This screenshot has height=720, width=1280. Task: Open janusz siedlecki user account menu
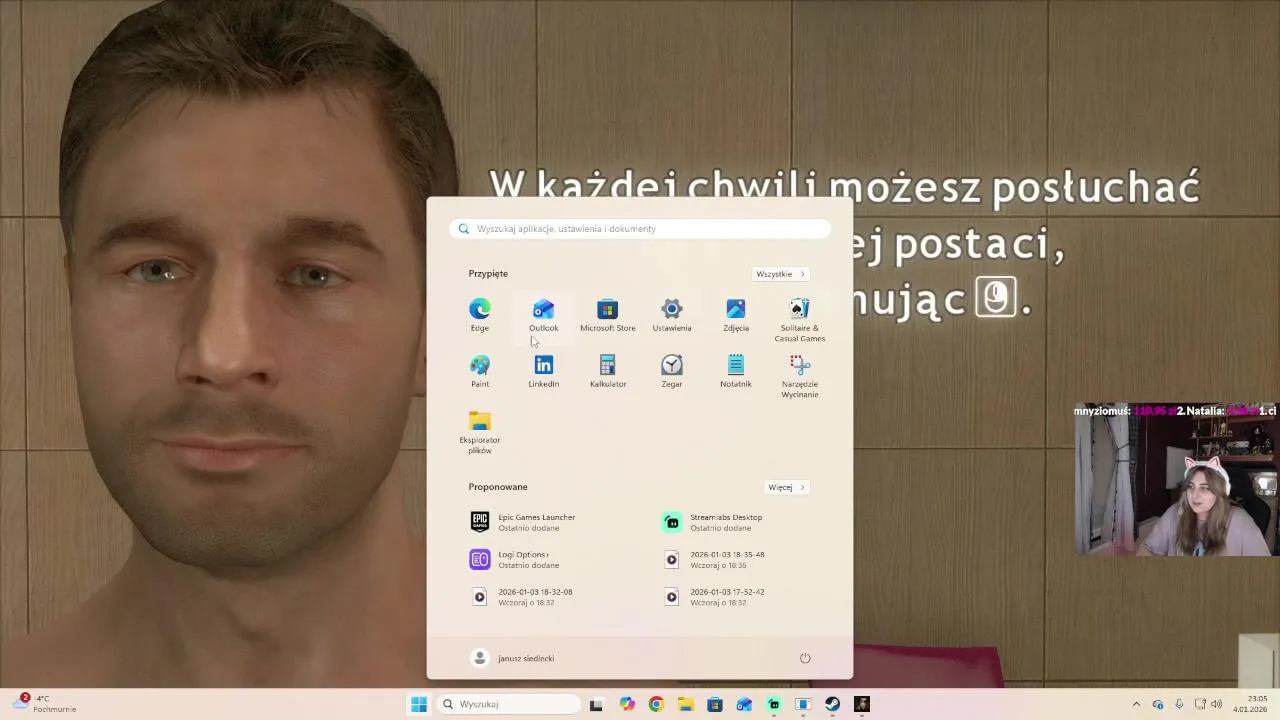click(513, 658)
